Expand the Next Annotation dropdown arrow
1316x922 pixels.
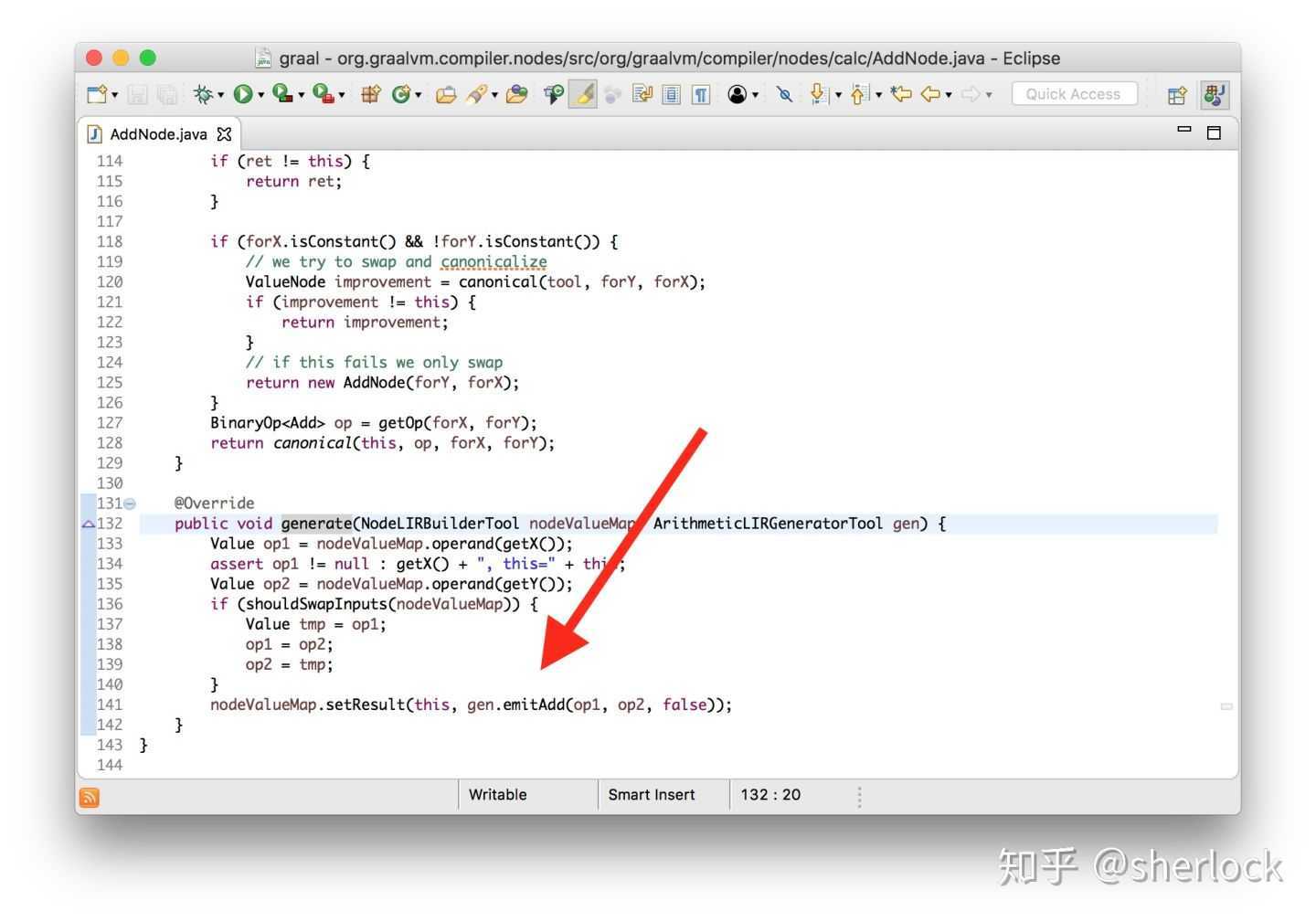click(838, 95)
